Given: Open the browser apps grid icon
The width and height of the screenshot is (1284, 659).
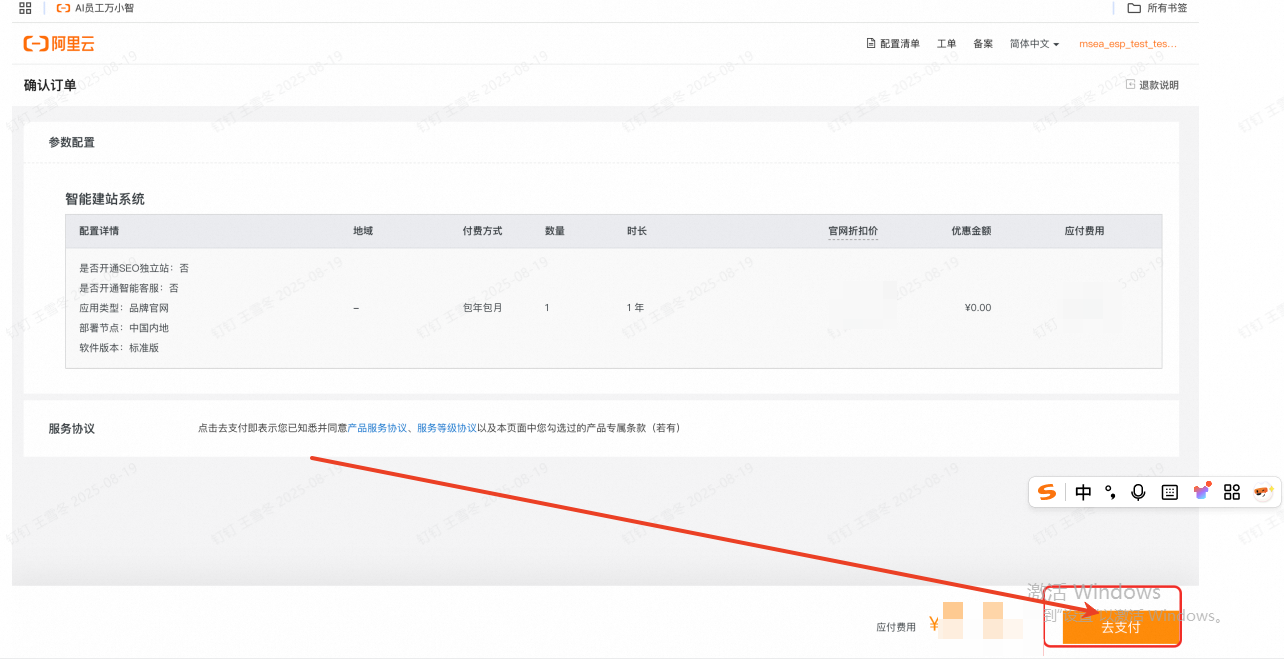Looking at the screenshot, I should [25, 8].
